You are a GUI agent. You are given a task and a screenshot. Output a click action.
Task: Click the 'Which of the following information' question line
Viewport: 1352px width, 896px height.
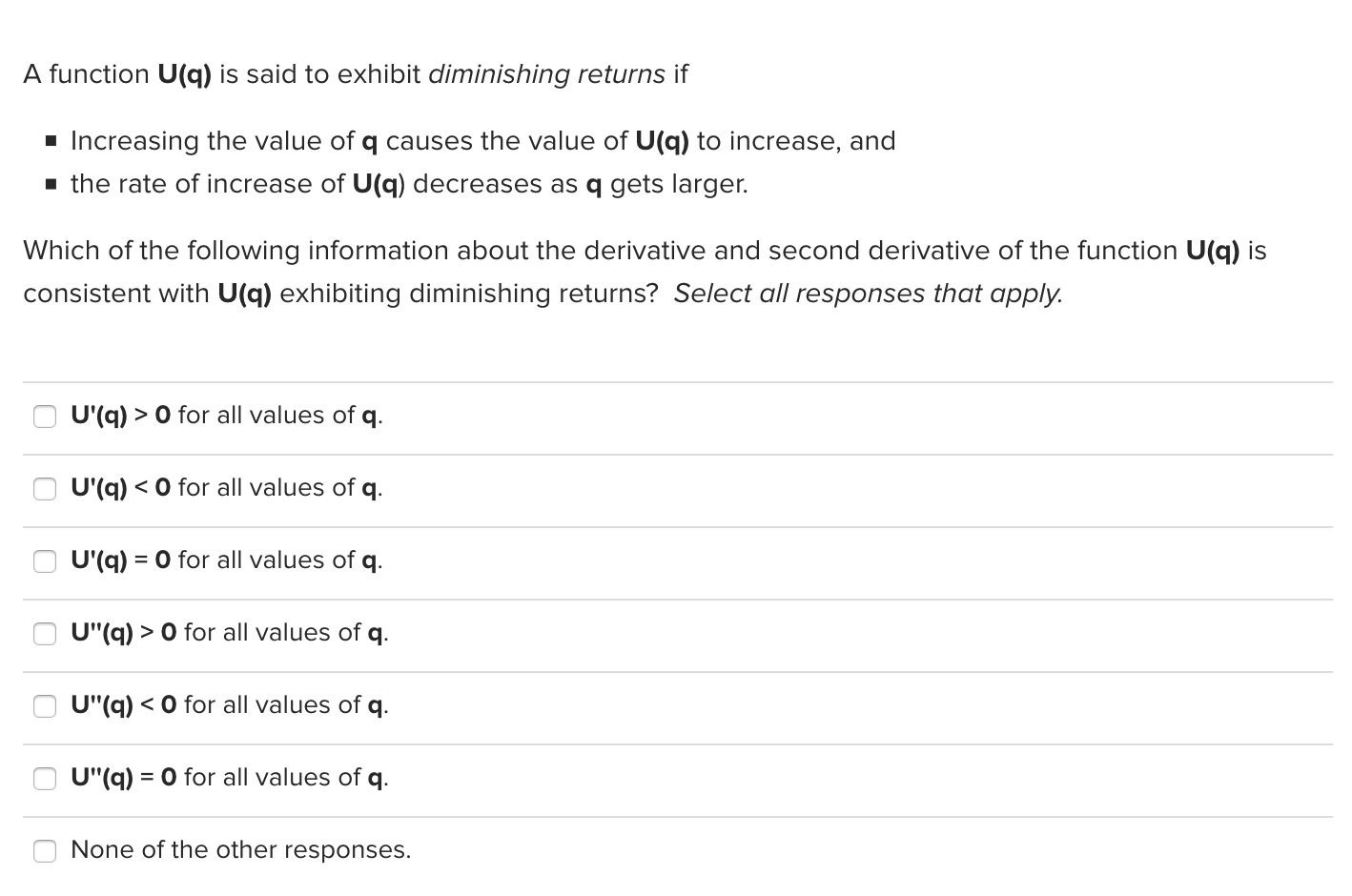(645, 251)
